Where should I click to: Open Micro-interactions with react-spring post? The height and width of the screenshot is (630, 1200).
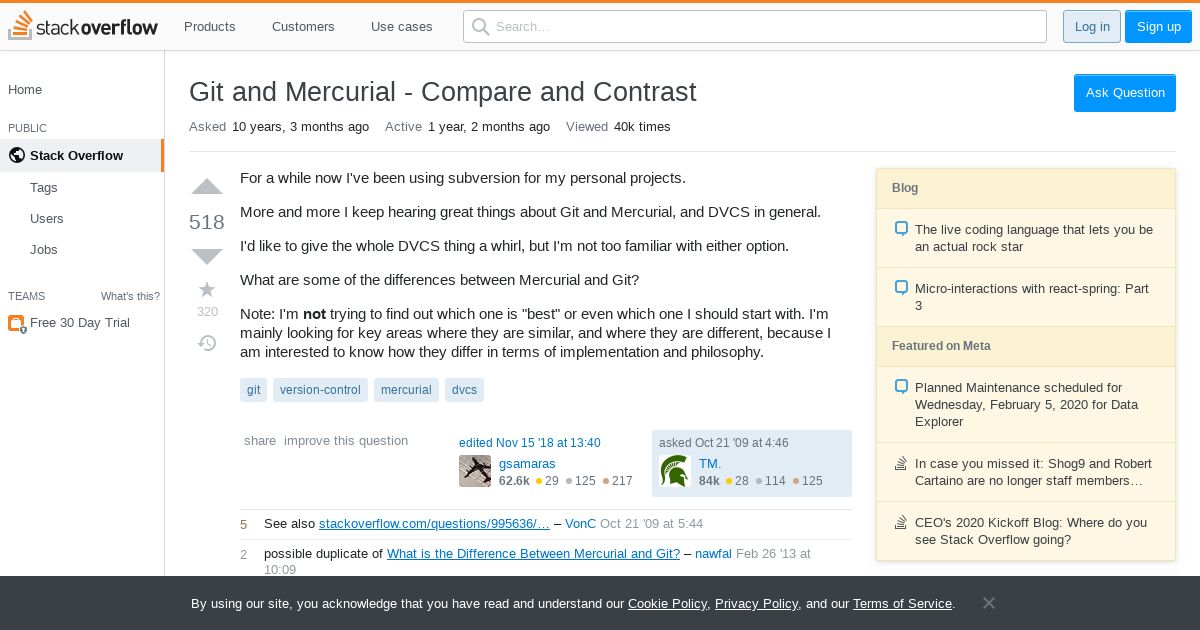[1032, 297]
